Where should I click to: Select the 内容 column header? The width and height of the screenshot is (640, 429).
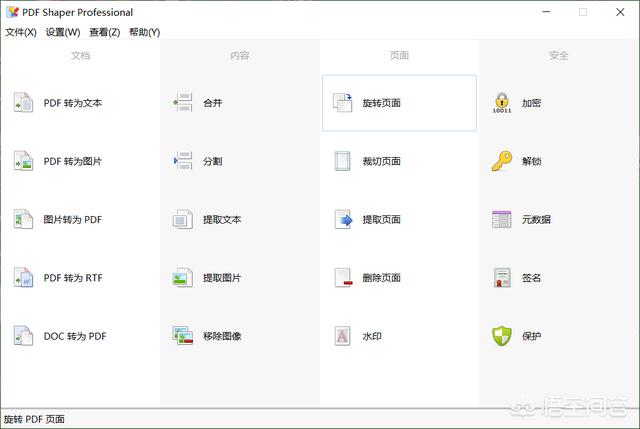tap(240, 55)
